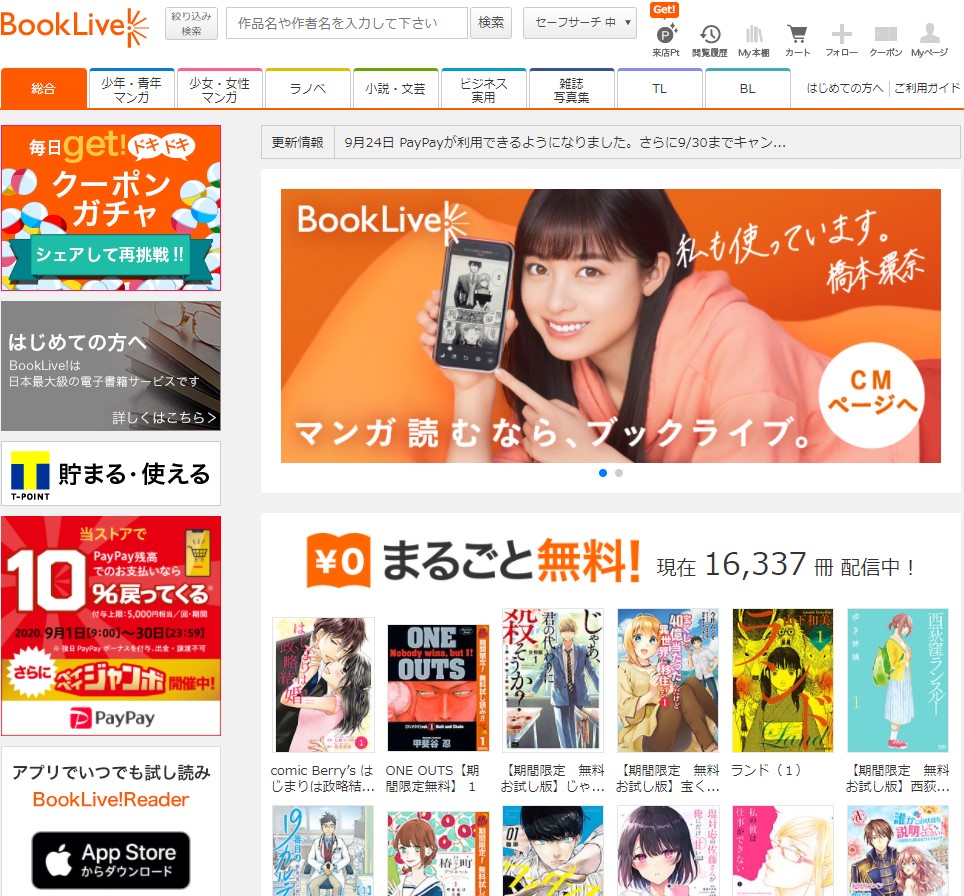The image size is (964, 896).
Task: Click the App Store download badge
Action: click(x=110, y=859)
